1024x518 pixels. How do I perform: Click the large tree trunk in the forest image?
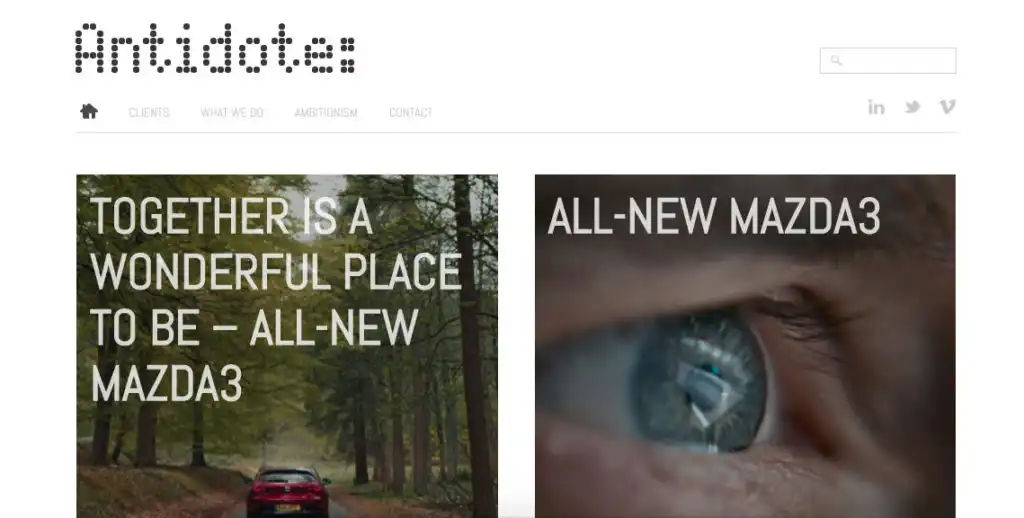click(x=475, y=346)
